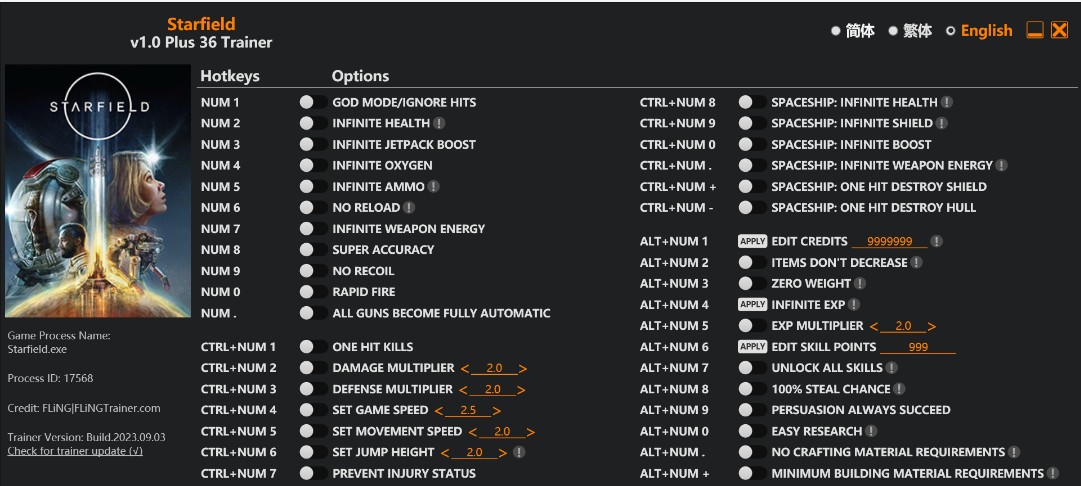The width and height of the screenshot is (1081, 486).
Task: Click the Damage Multiplier value field
Action: pos(494,368)
